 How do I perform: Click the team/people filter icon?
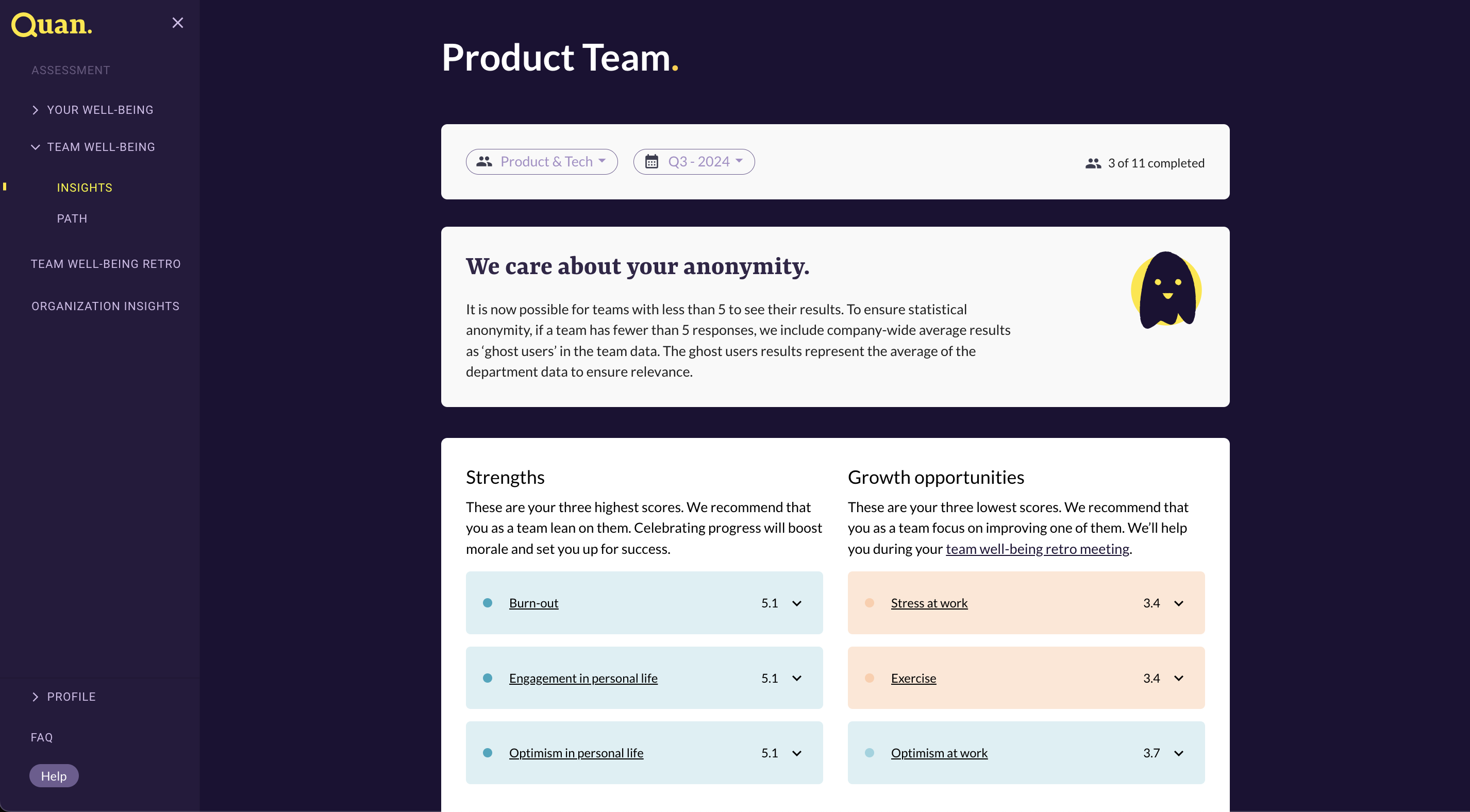point(484,161)
